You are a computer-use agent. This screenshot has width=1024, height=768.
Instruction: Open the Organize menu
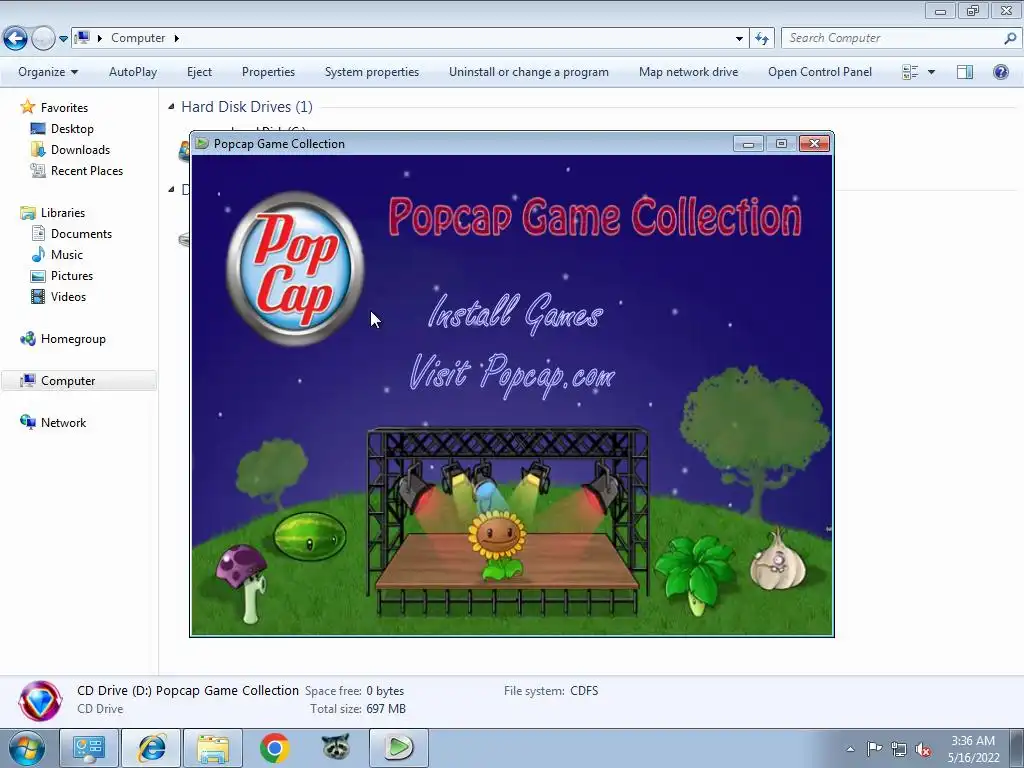tap(48, 72)
